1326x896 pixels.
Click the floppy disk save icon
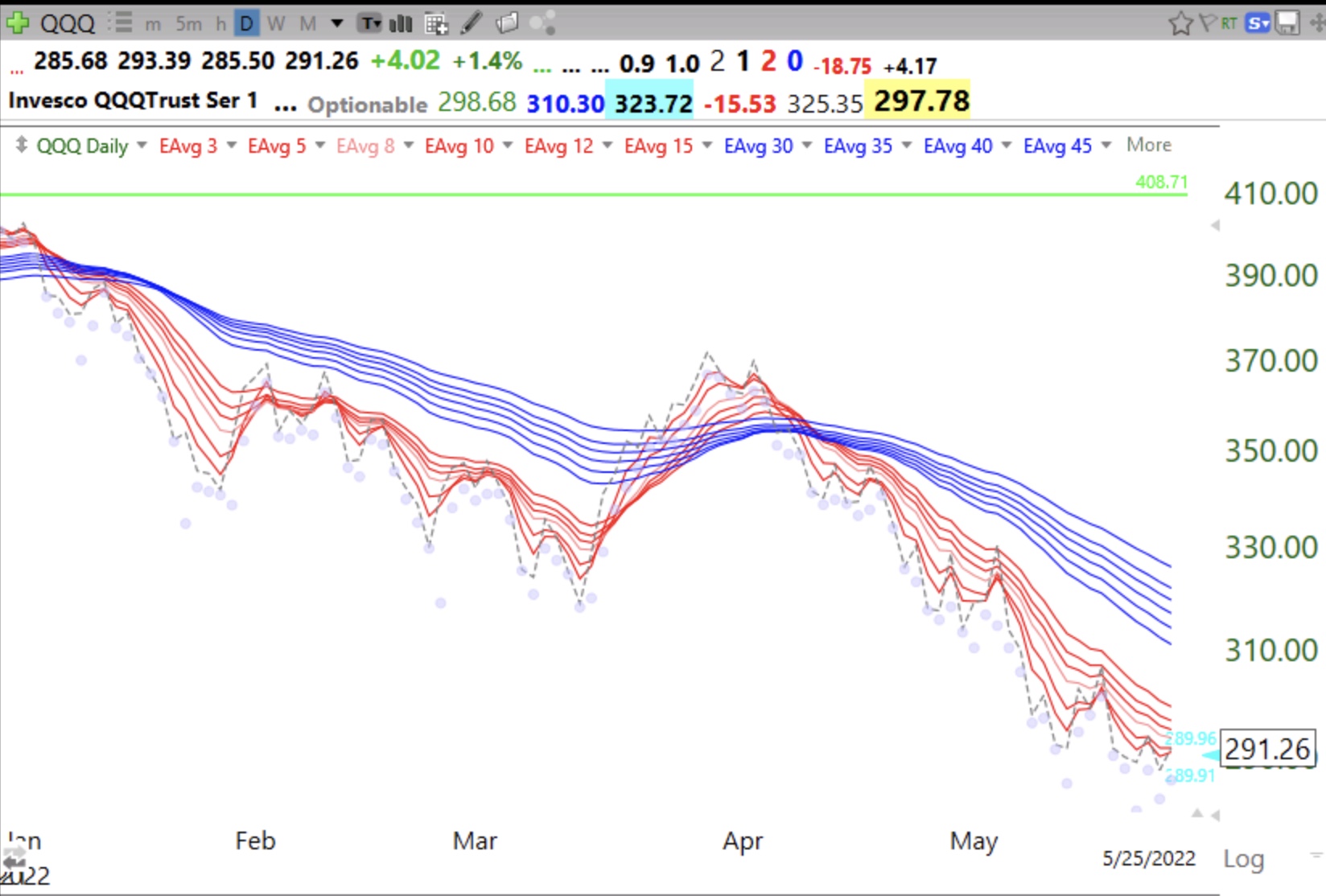click(1287, 23)
